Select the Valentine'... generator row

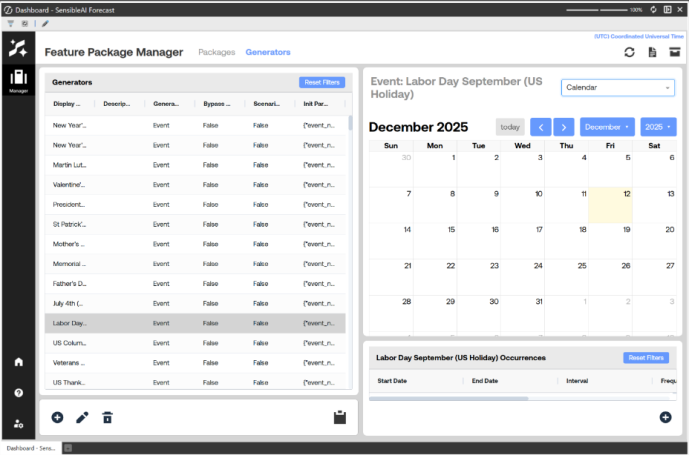195,185
